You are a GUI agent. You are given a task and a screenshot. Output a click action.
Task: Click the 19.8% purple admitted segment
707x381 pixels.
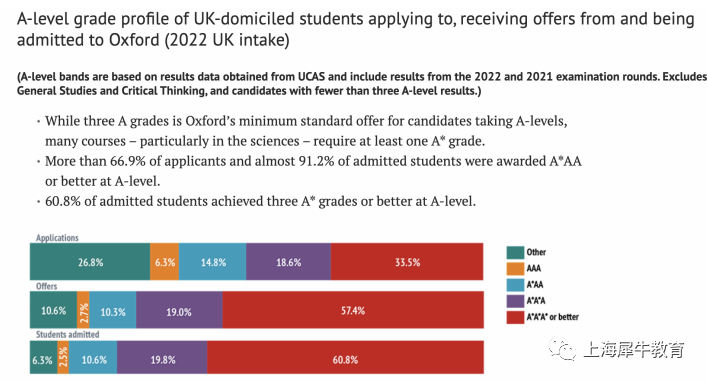(162, 357)
